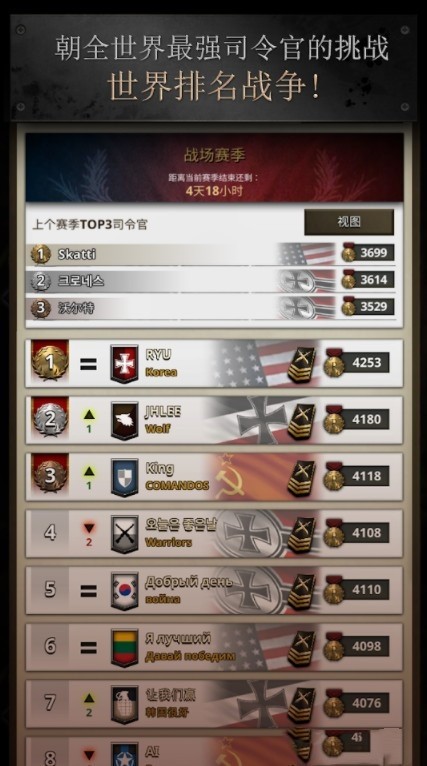
Task: Open the Warriors crossed rifles emblem
Action: click(124, 534)
